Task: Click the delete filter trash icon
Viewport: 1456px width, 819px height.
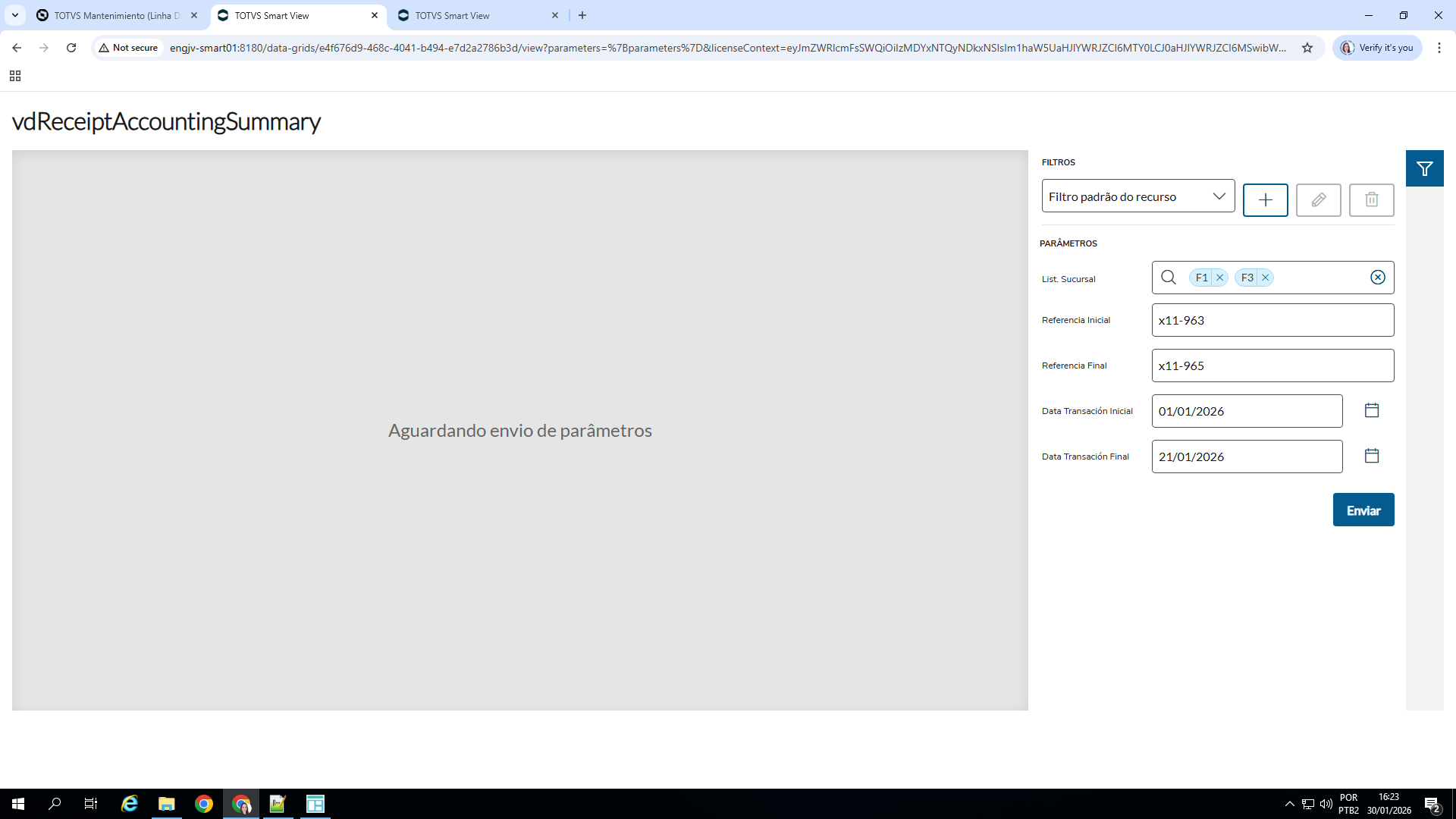Action: coord(1371,199)
